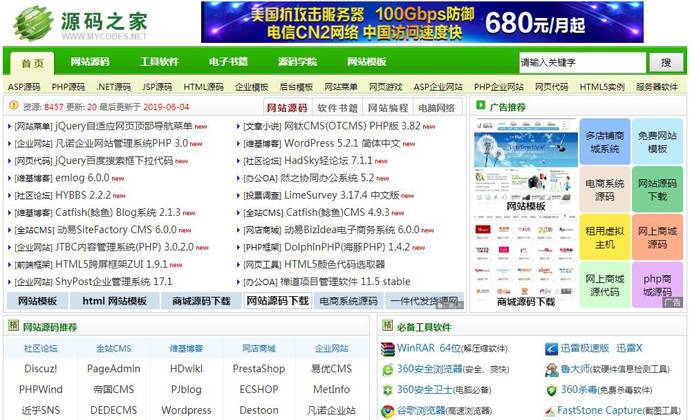Open the MetInfo recommendation link
The image size is (690, 420).
[x=331, y=389]
